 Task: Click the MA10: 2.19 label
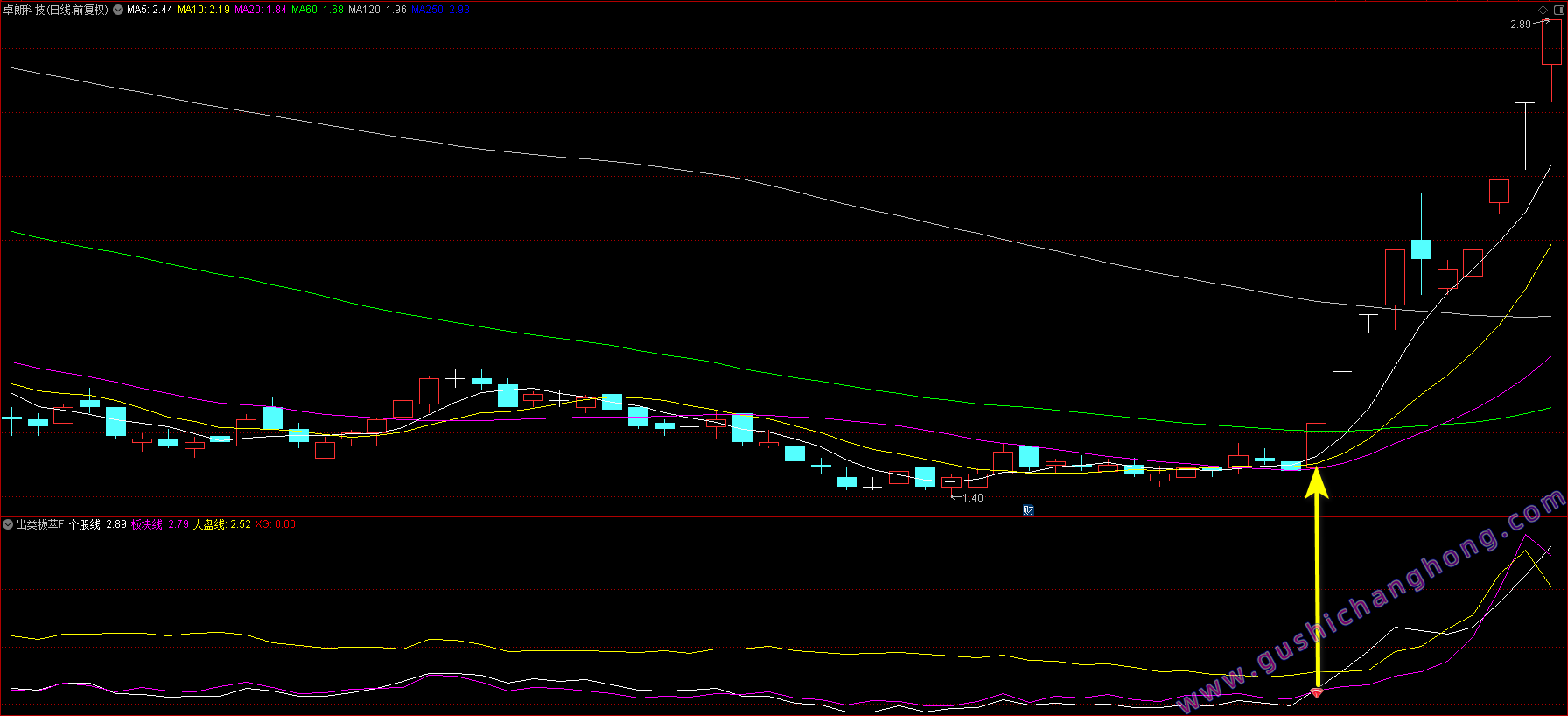[x=204, y=10]
